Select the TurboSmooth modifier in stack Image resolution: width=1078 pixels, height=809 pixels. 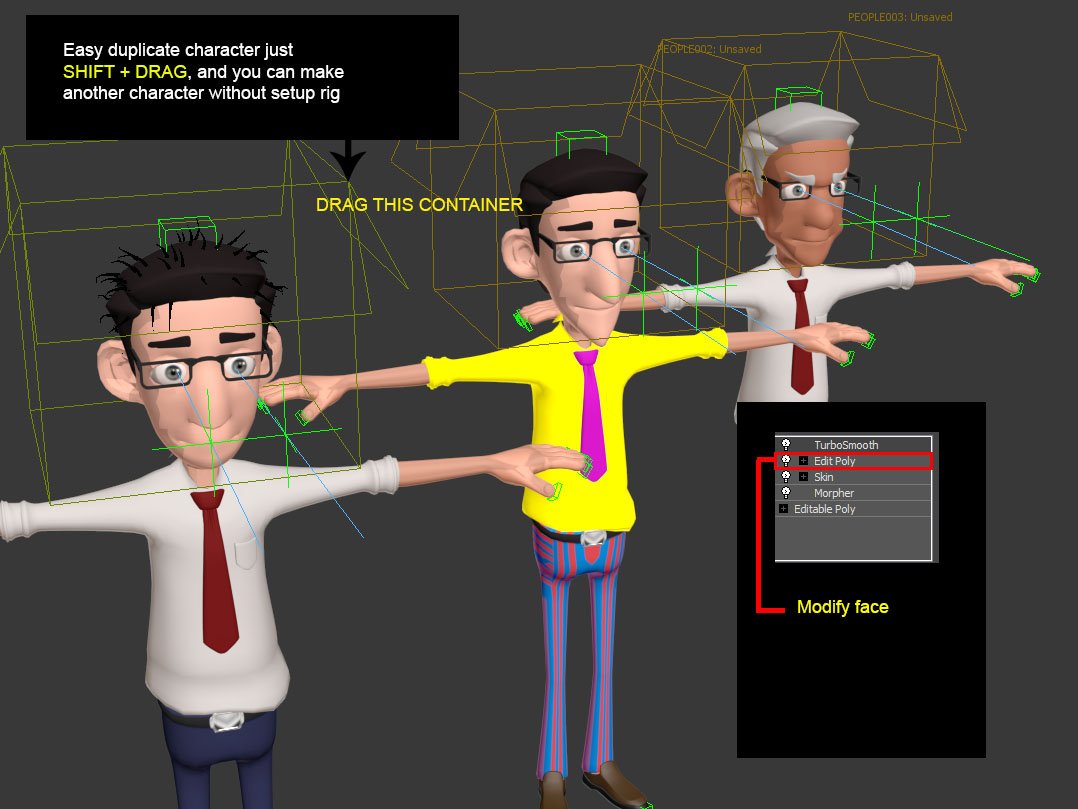point(845,445)
